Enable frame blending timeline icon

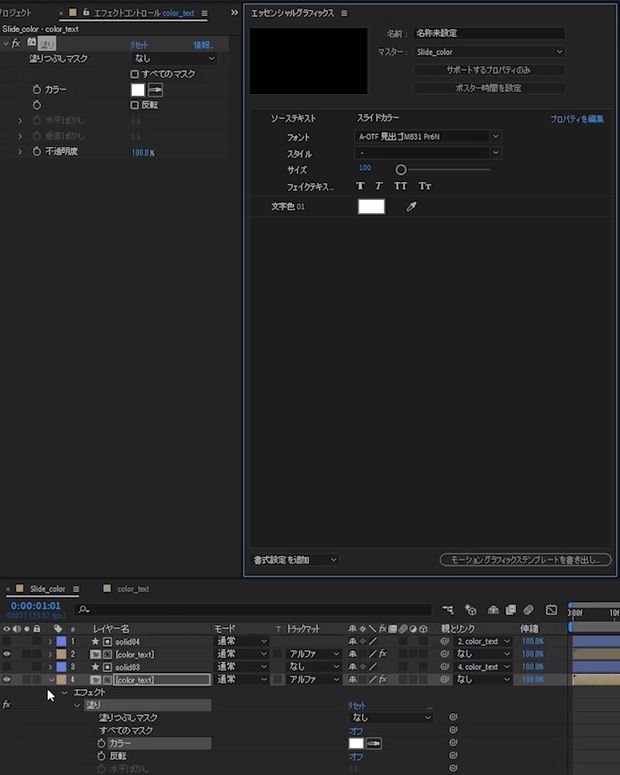tap(511, 610)
